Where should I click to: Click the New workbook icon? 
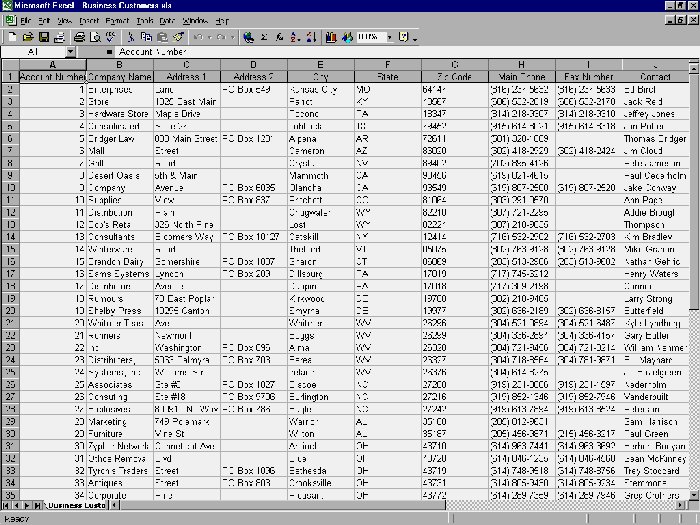[x=12, y=37]
